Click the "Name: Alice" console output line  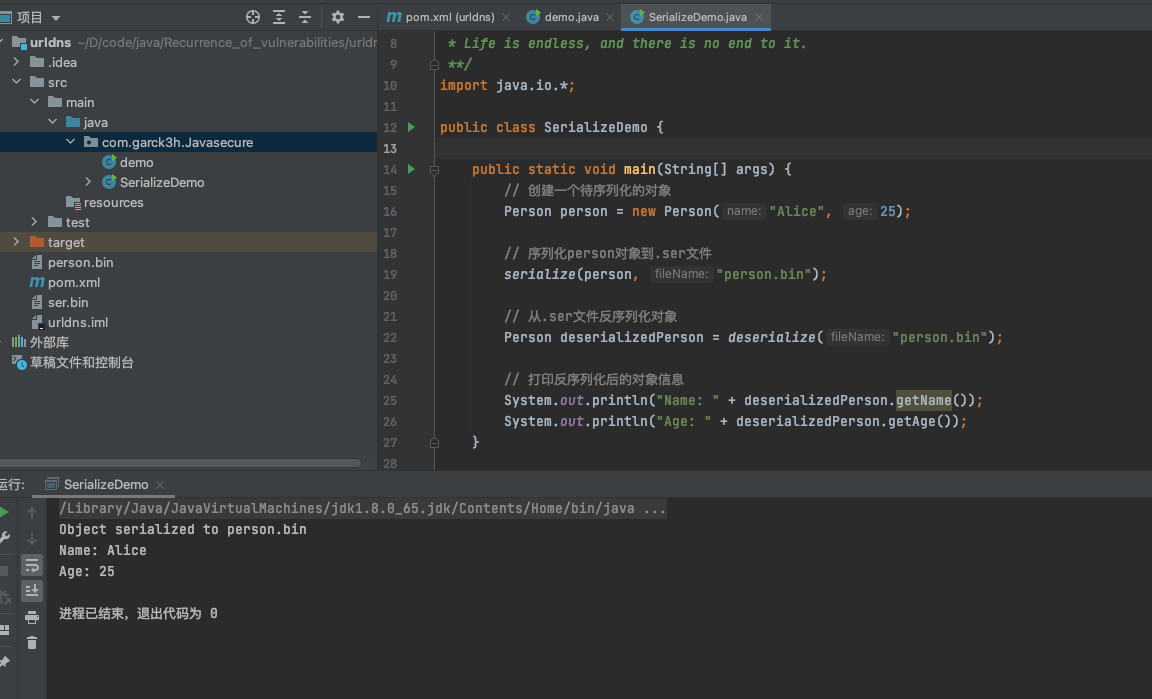tap(103, 551)
